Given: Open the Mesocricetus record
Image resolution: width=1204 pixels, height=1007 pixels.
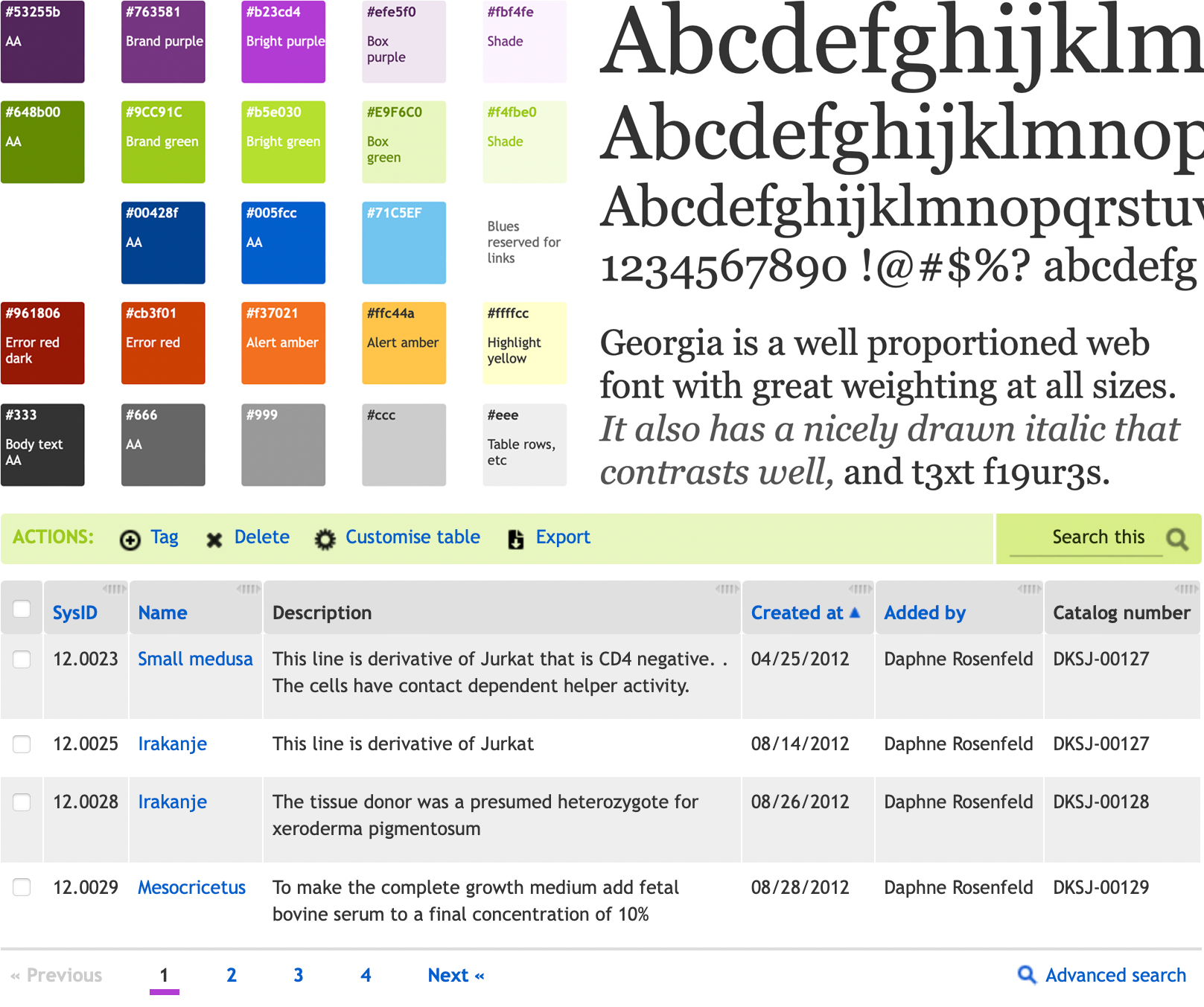Looking at the screenshot, I should pos(191,887).
